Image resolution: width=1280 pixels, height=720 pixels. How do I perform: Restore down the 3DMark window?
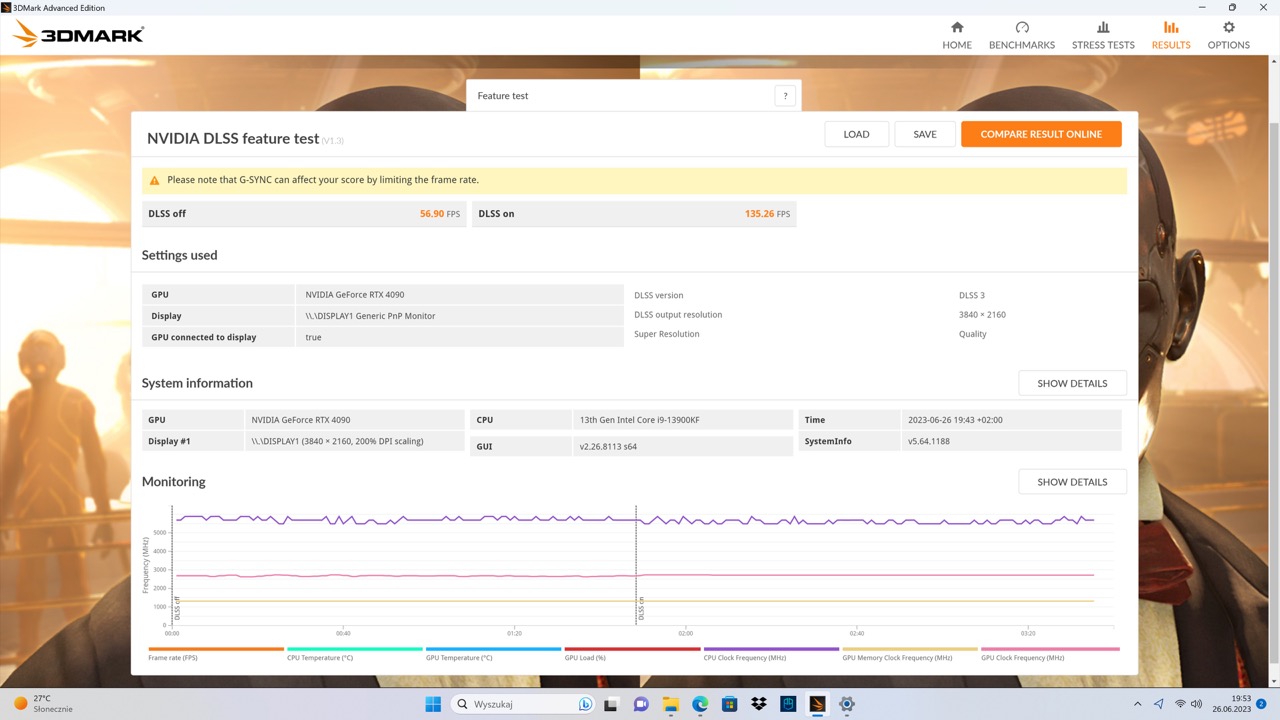pos(1232,7)
